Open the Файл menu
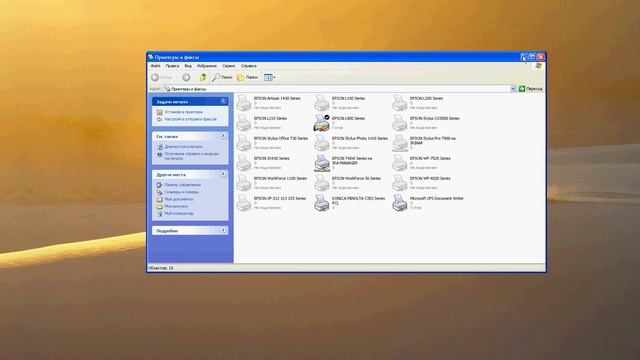 tap(156, 66)
